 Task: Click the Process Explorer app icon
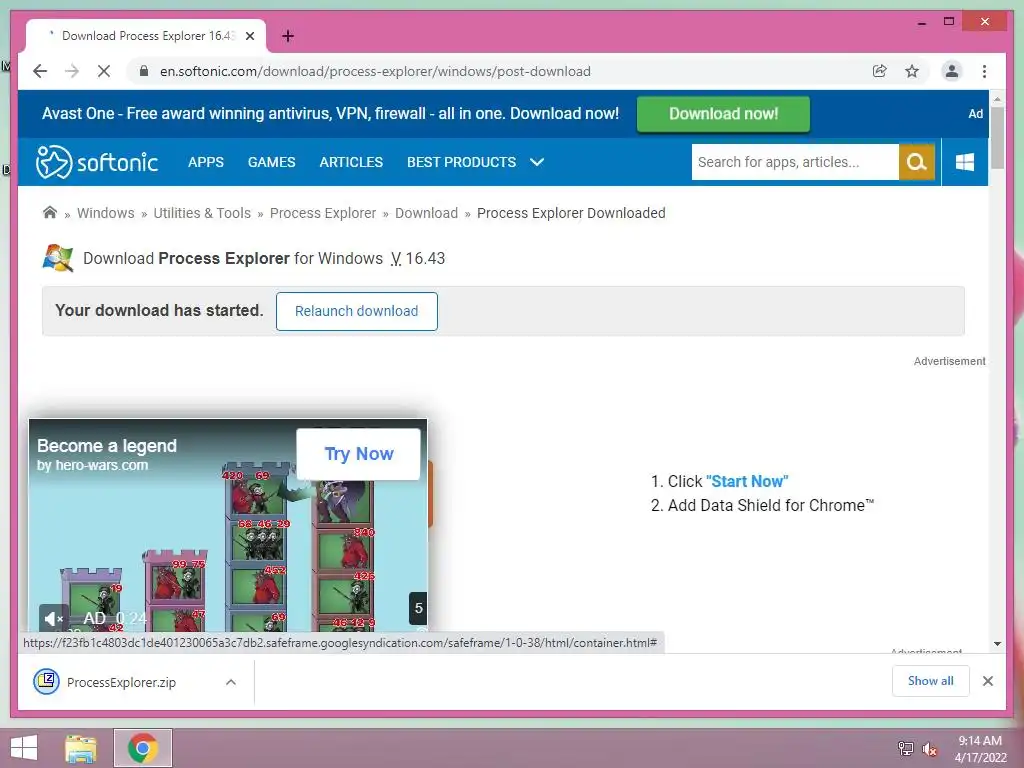tap(58, 258)
